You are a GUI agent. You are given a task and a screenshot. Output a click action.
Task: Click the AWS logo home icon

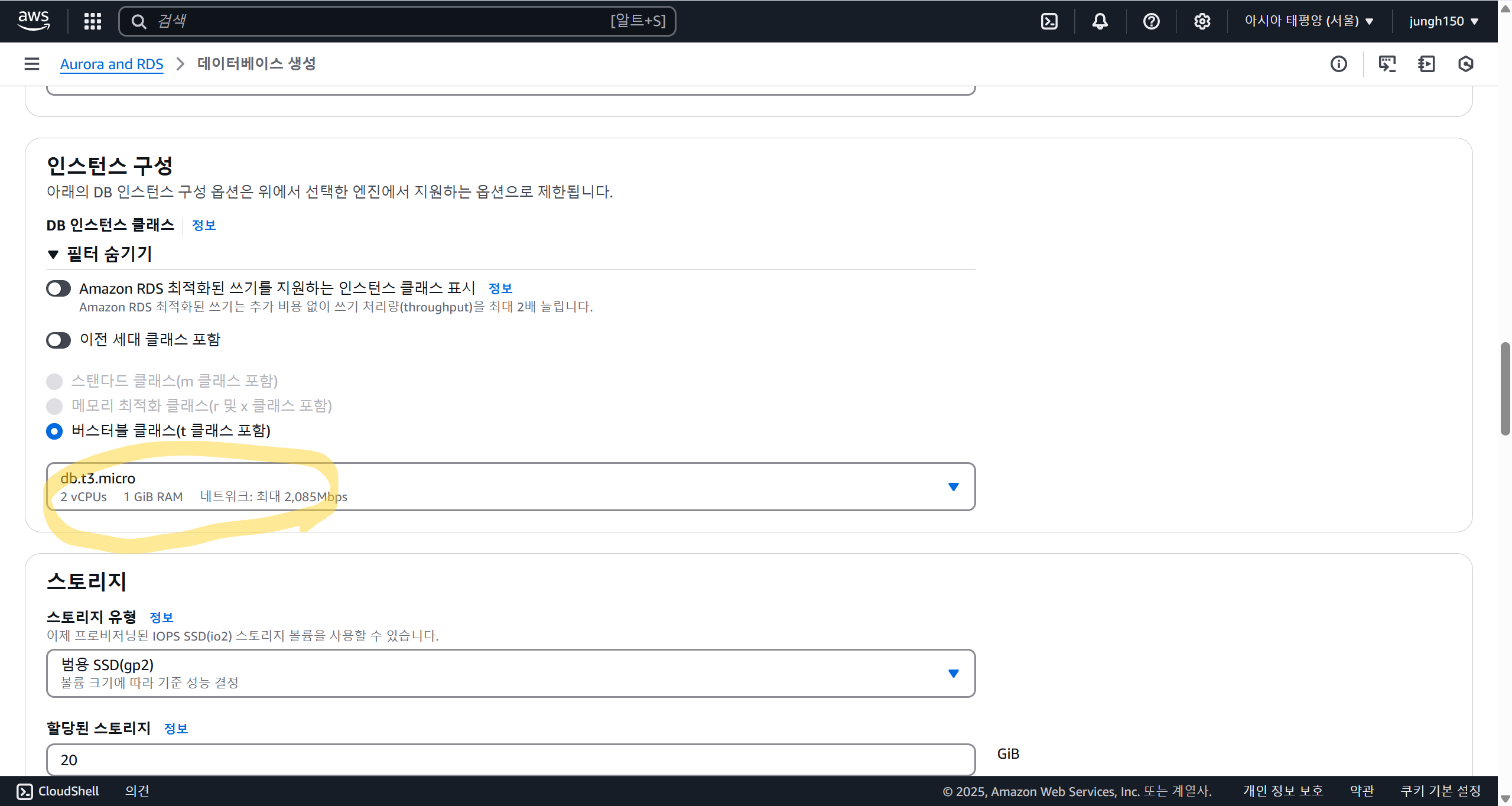click(x=34, y=21)
